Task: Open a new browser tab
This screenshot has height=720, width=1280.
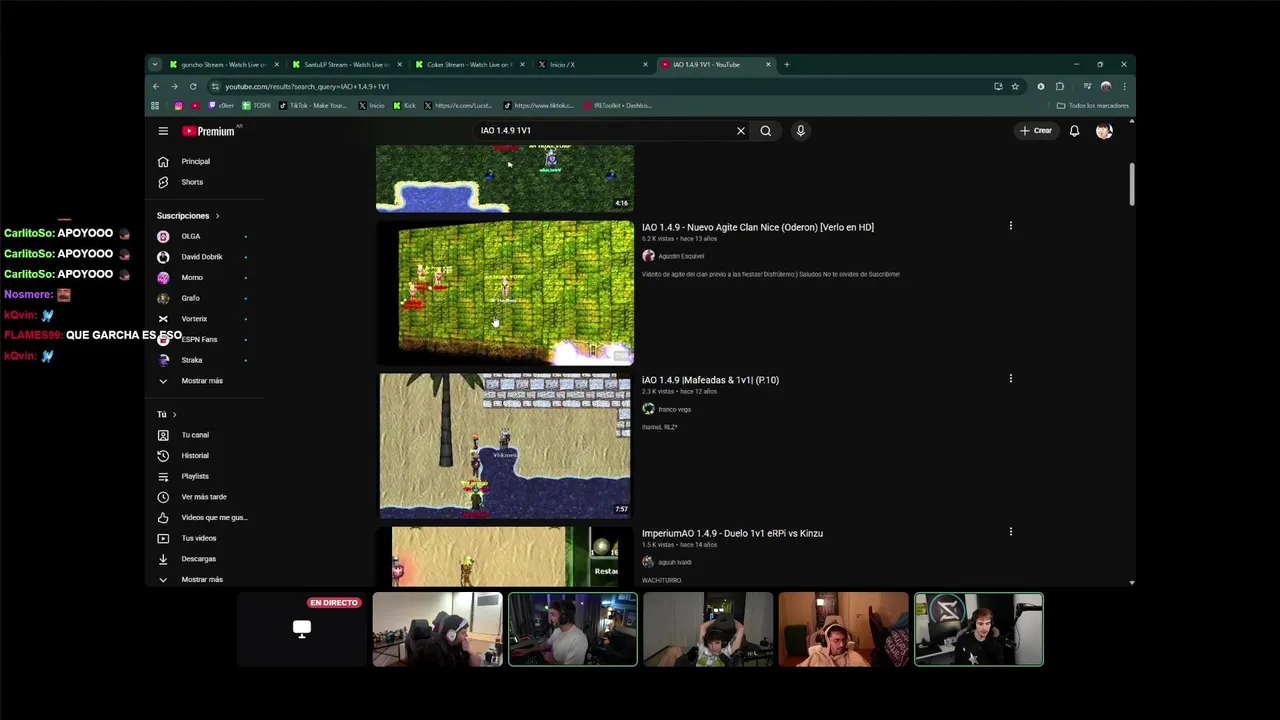Action: [x=786, y=64]
